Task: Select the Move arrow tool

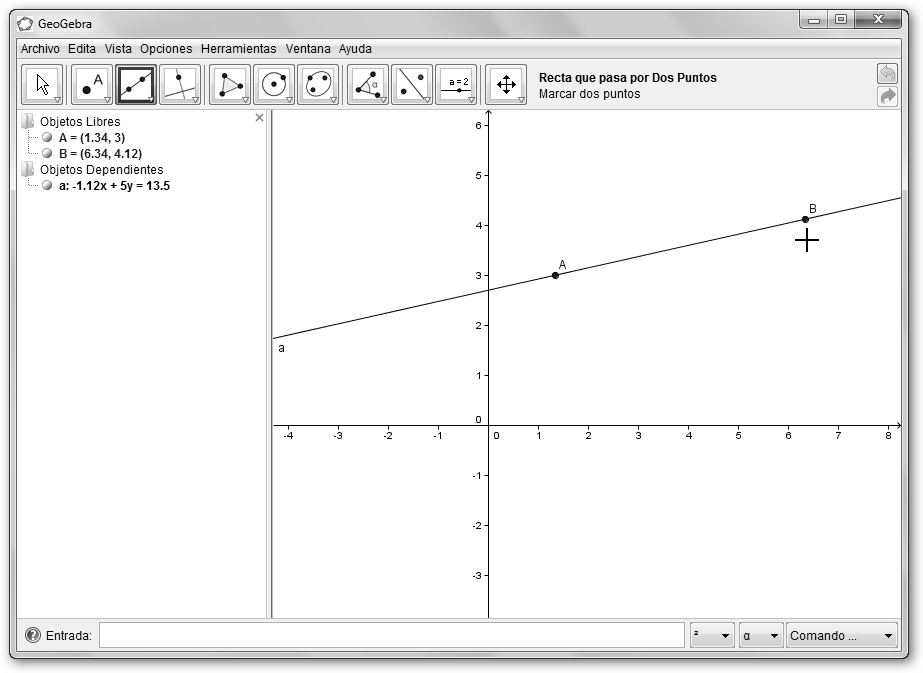Action: point(42,85)
